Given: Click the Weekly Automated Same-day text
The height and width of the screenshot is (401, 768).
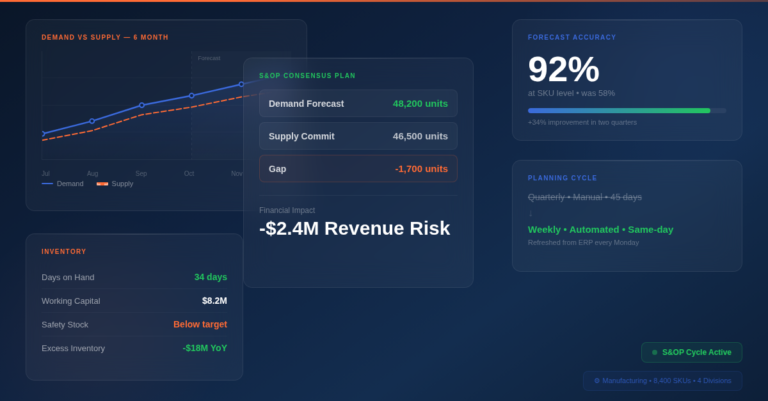Looking at the screenshot, I should coord(600,229).
